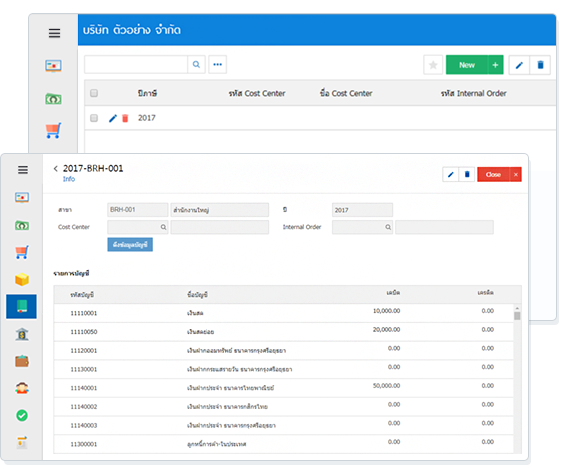561x467 pixels.
Task: Open dashboard monitor icon in front window sidebar
Action: [x=22, y=198]
